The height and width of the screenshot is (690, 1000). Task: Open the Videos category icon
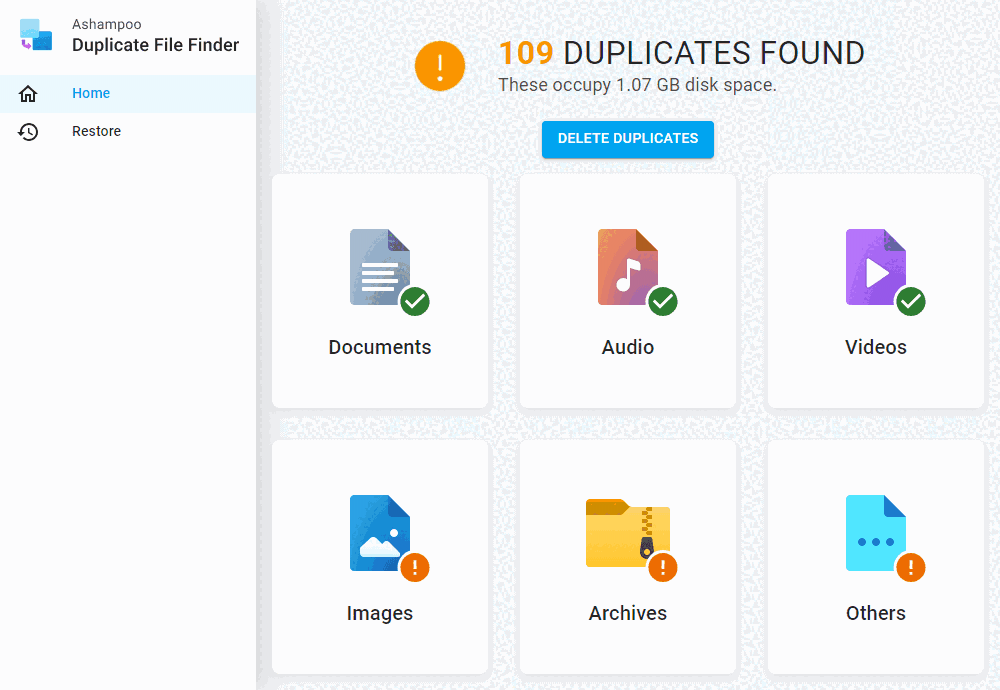(876, 267)
